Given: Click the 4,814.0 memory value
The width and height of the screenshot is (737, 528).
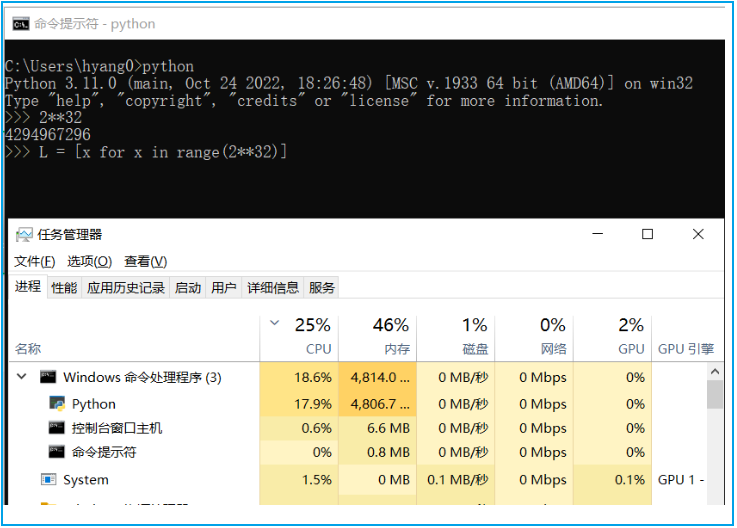Looking at the screenshot, I should coord(380,377).
